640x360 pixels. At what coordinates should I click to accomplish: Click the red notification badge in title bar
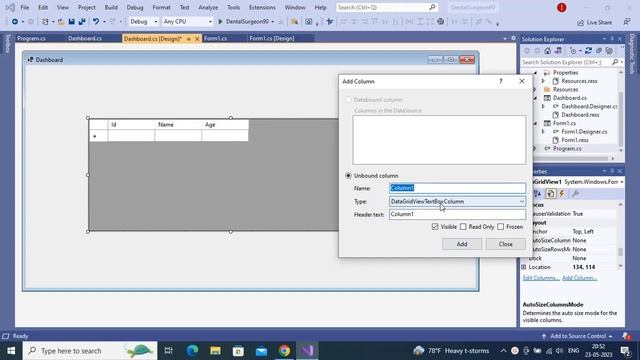click(x=562, y=7)
